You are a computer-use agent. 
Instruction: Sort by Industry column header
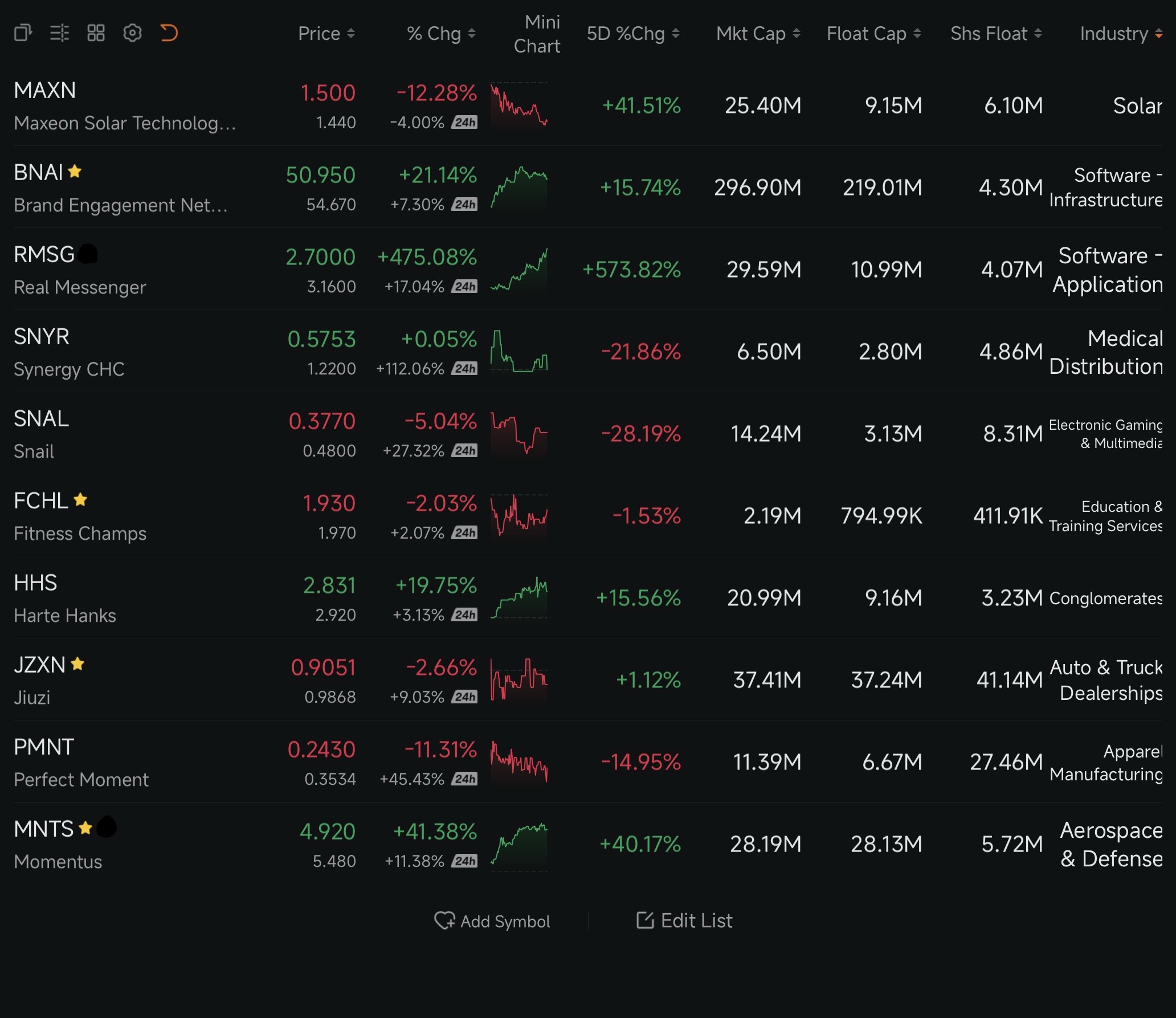pyautogui.click(x=1121, y=34)
